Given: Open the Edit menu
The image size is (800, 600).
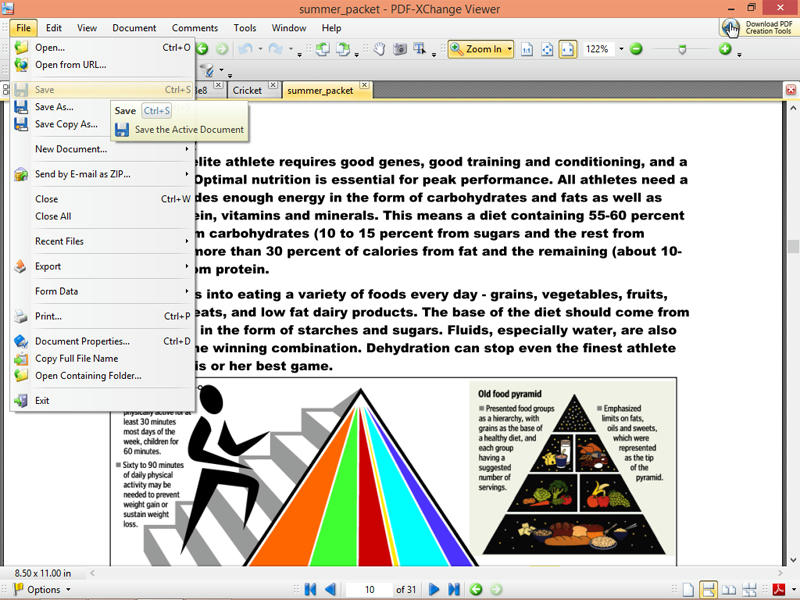Looking at the screenshot, I should (x=54, y=28).
